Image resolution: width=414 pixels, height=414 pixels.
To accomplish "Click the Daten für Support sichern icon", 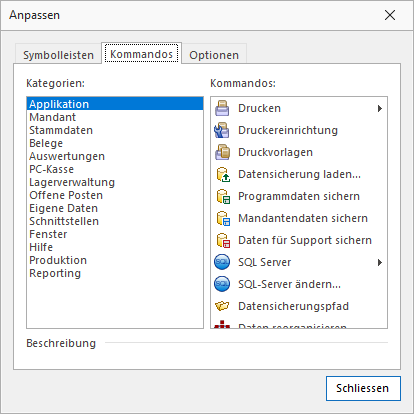I will [223, 240].
